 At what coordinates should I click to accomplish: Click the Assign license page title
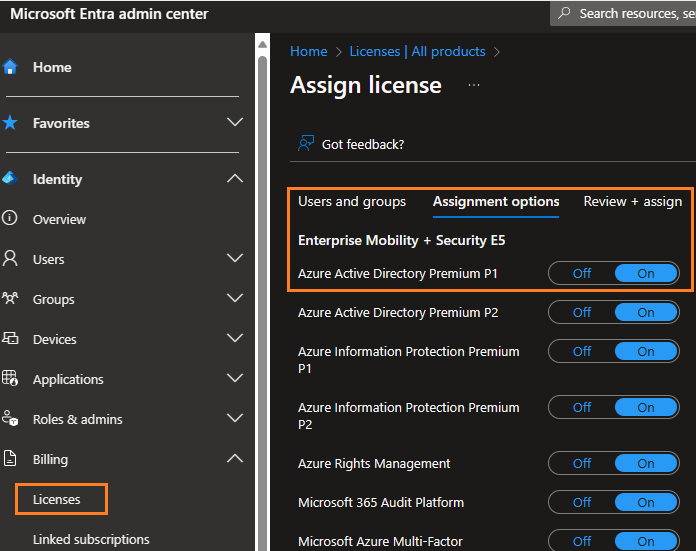366,85
